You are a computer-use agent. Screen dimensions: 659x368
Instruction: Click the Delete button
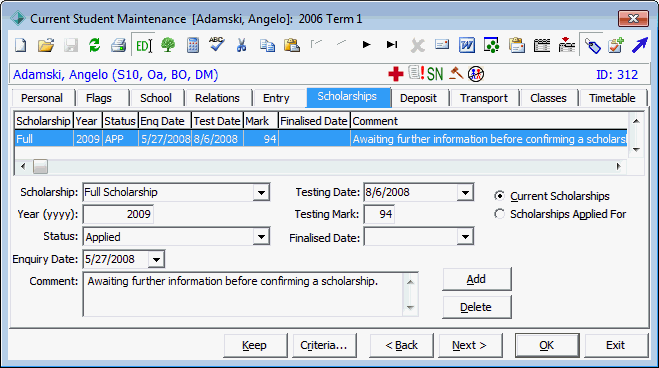476,307
